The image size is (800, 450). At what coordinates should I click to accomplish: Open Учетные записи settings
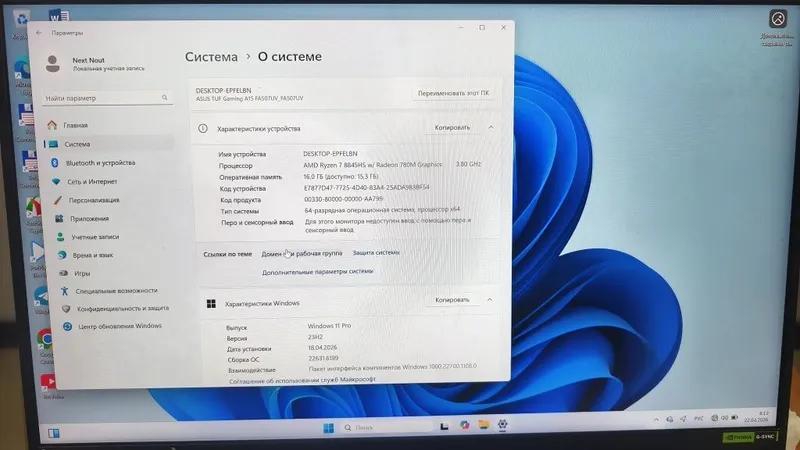(x=95, y=237)
